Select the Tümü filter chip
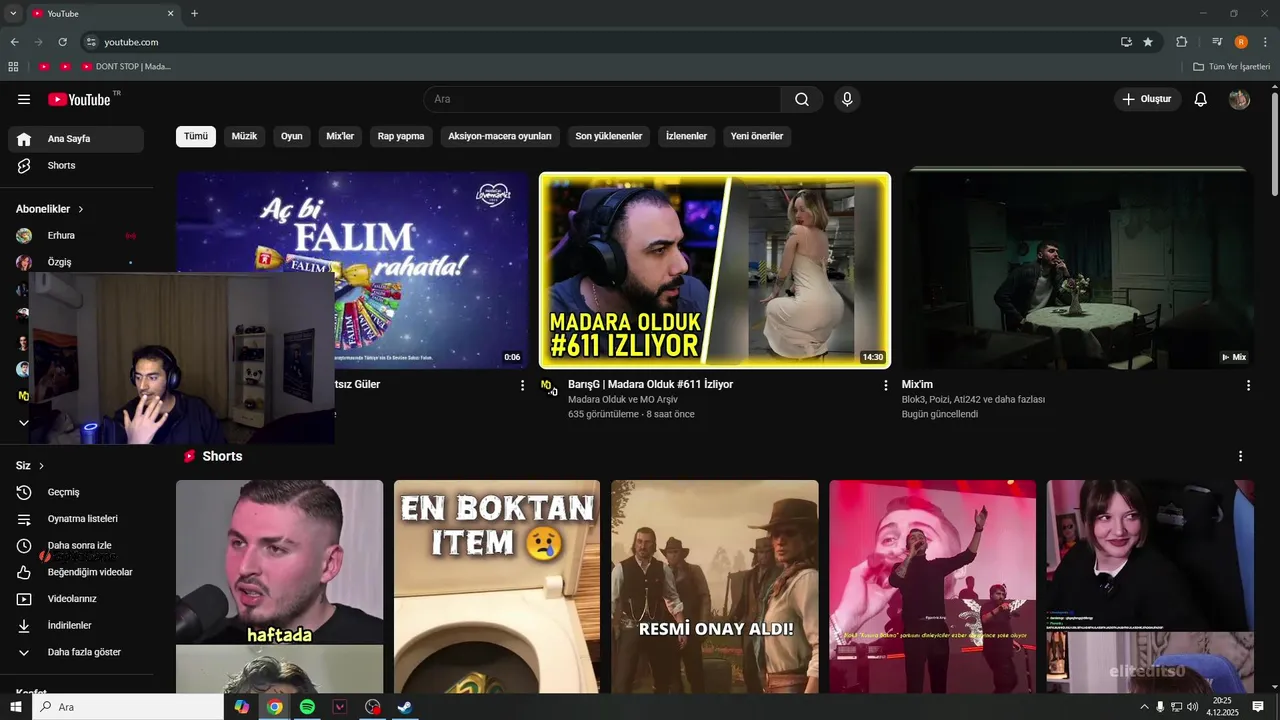Viewport: 1280px width, 720px height. click(196, 136)
